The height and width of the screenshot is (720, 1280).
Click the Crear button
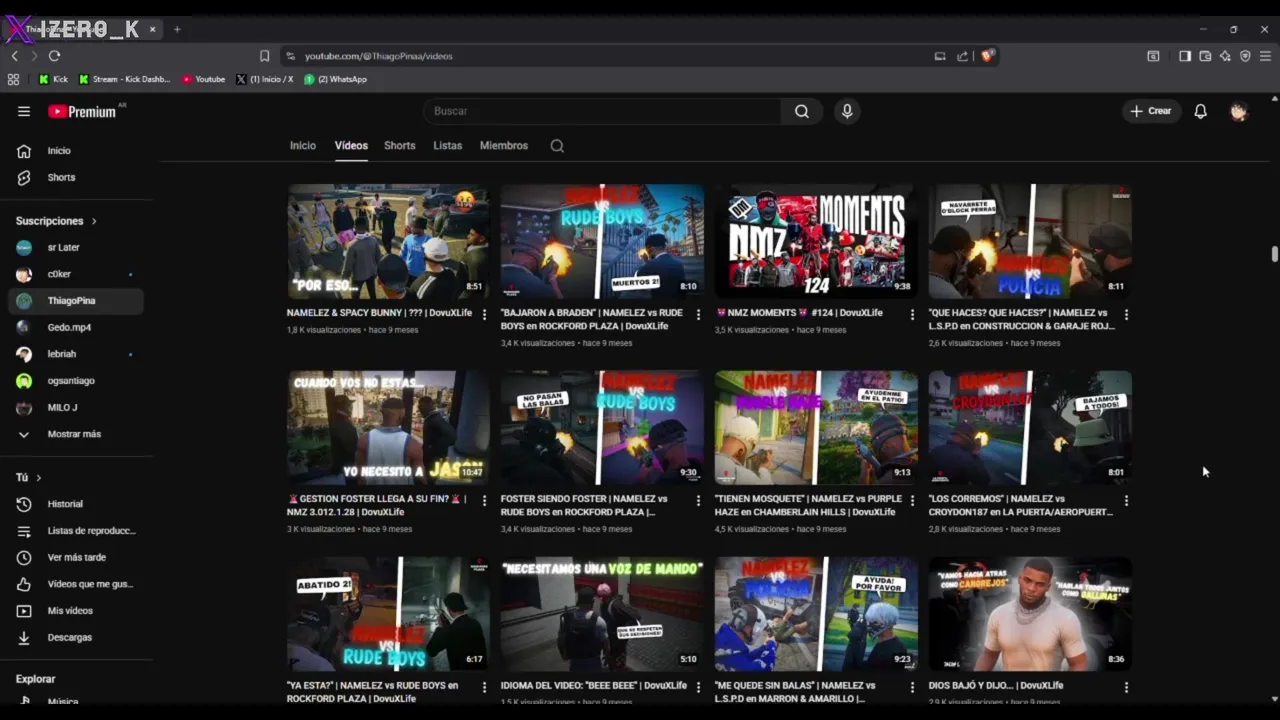click(1150, 111)
